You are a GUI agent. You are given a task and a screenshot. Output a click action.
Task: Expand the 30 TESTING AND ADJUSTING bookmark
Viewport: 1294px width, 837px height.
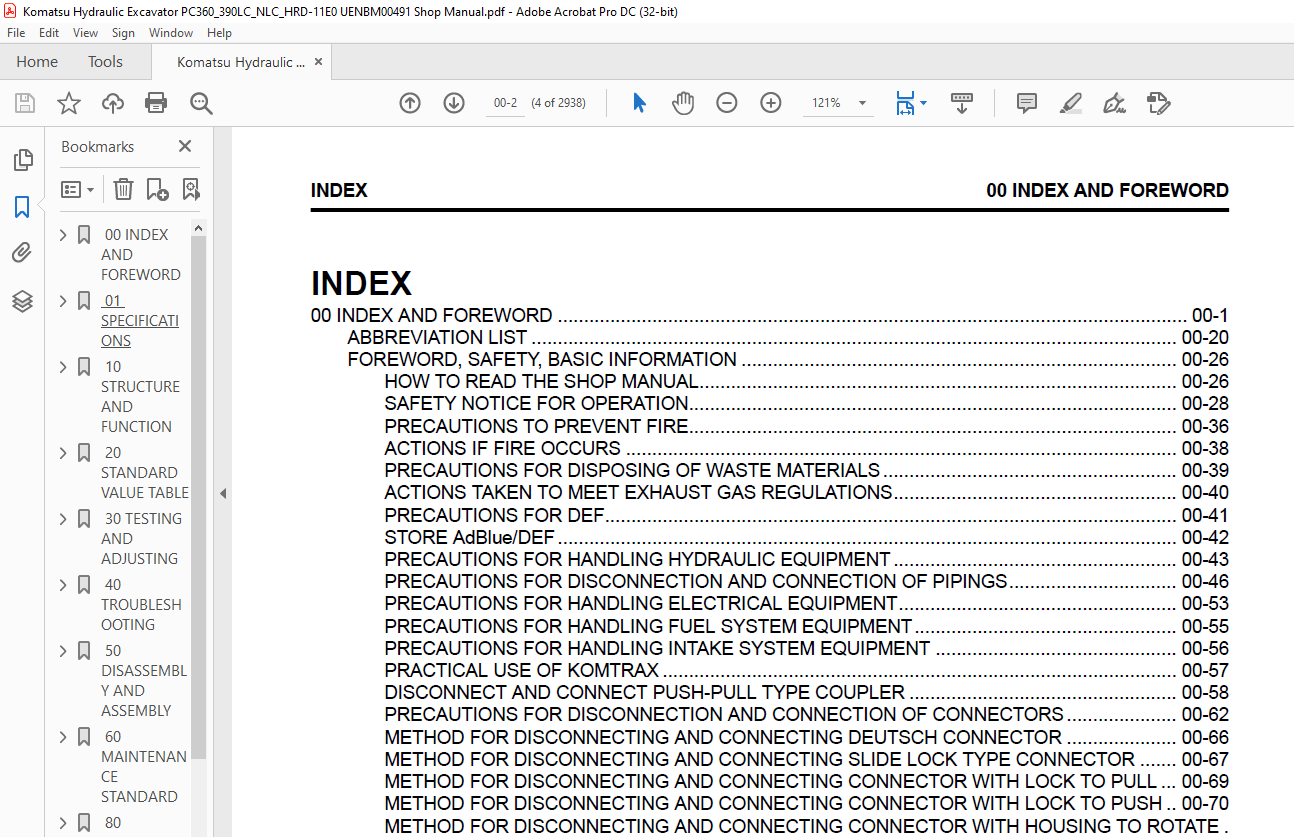(64, 519)
